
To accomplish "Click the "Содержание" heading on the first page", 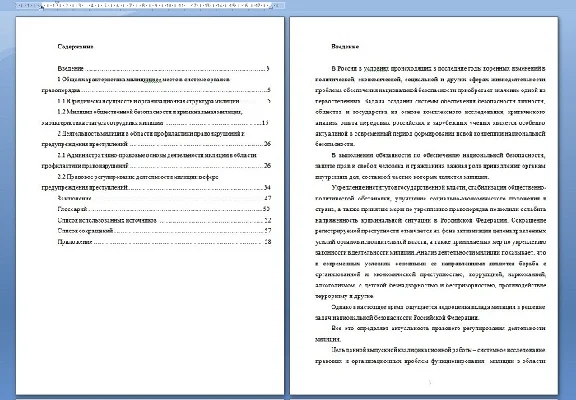I will (x=75, y=47).
